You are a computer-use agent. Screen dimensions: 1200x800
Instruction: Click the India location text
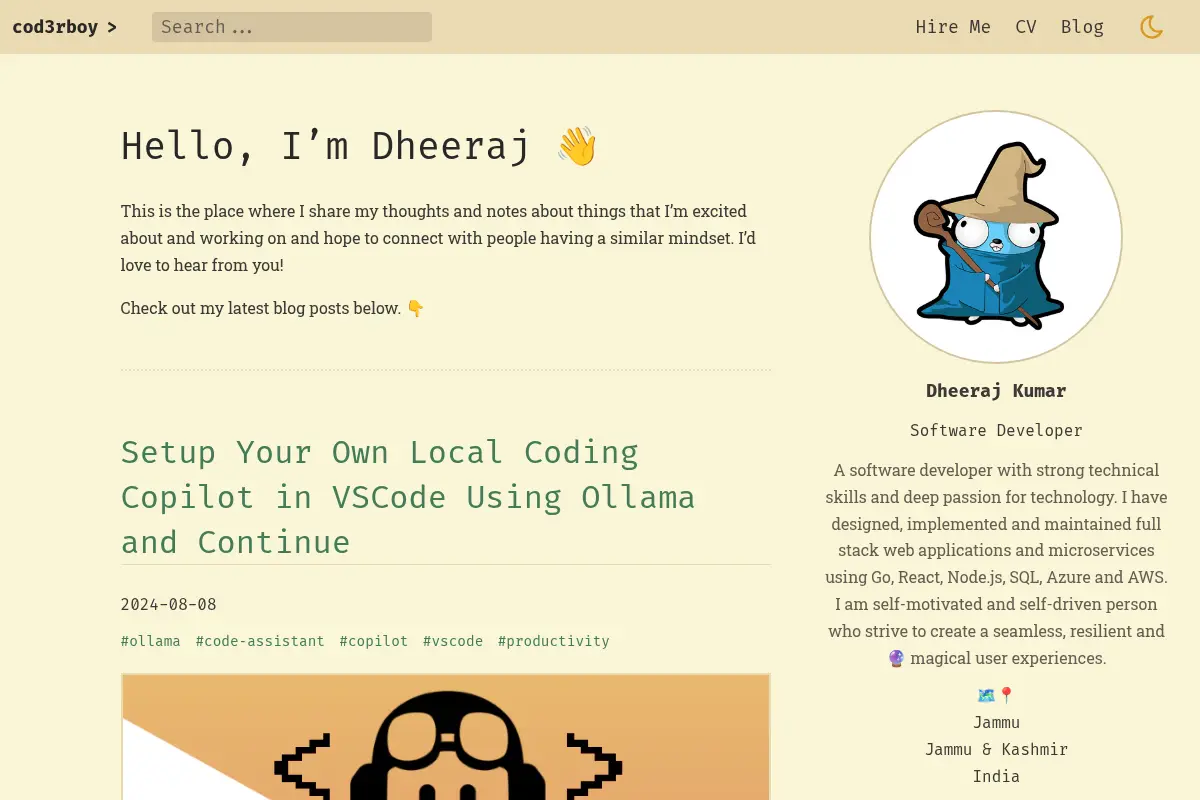pos(996,776)
